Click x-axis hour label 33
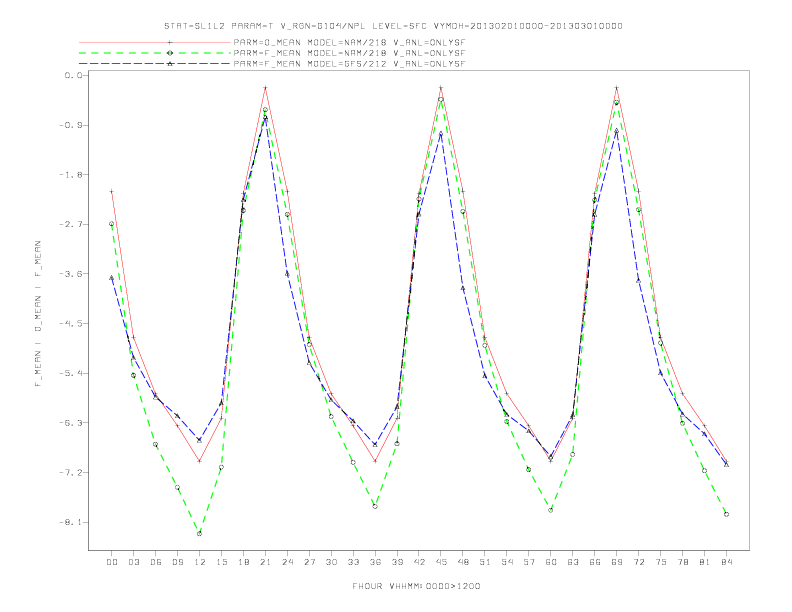The width and height of the screenshot is (792, 612). click(x=353, y=562)
